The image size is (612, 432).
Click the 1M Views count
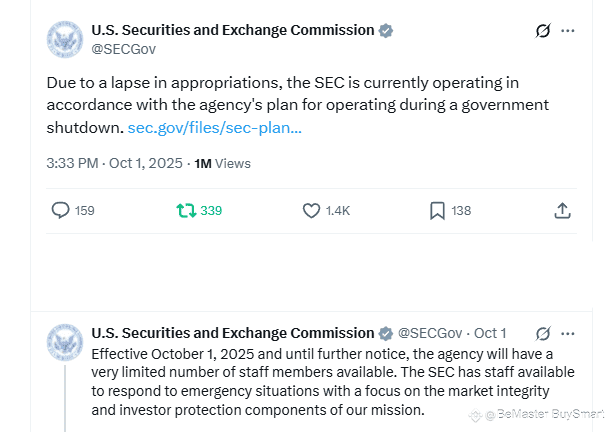coord(222,163)
